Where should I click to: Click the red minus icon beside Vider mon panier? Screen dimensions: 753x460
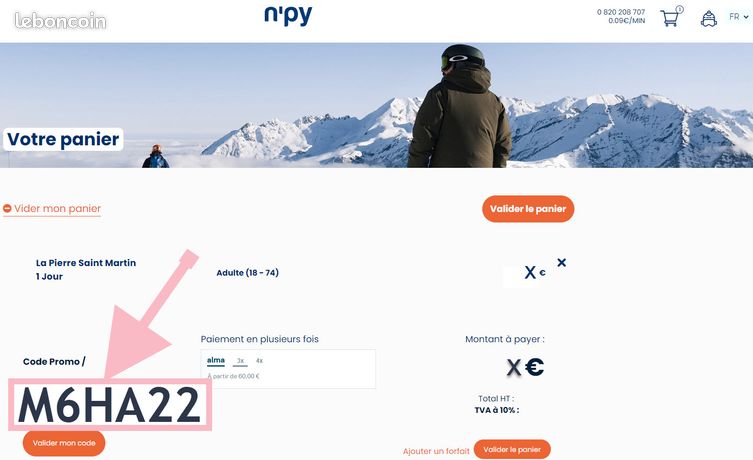click(7, 208)
